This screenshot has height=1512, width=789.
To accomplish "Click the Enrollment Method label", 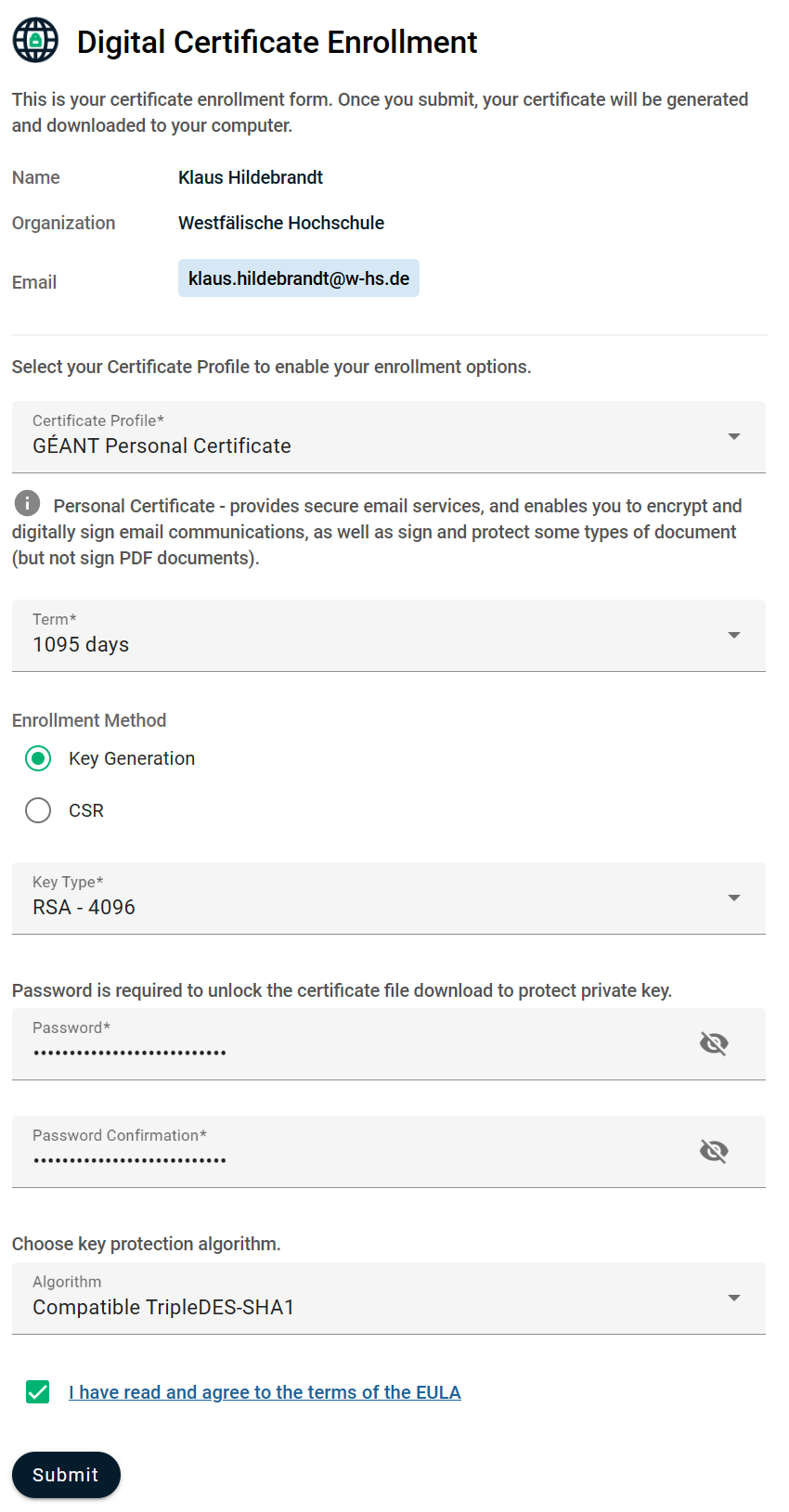I will coord(89,720).
